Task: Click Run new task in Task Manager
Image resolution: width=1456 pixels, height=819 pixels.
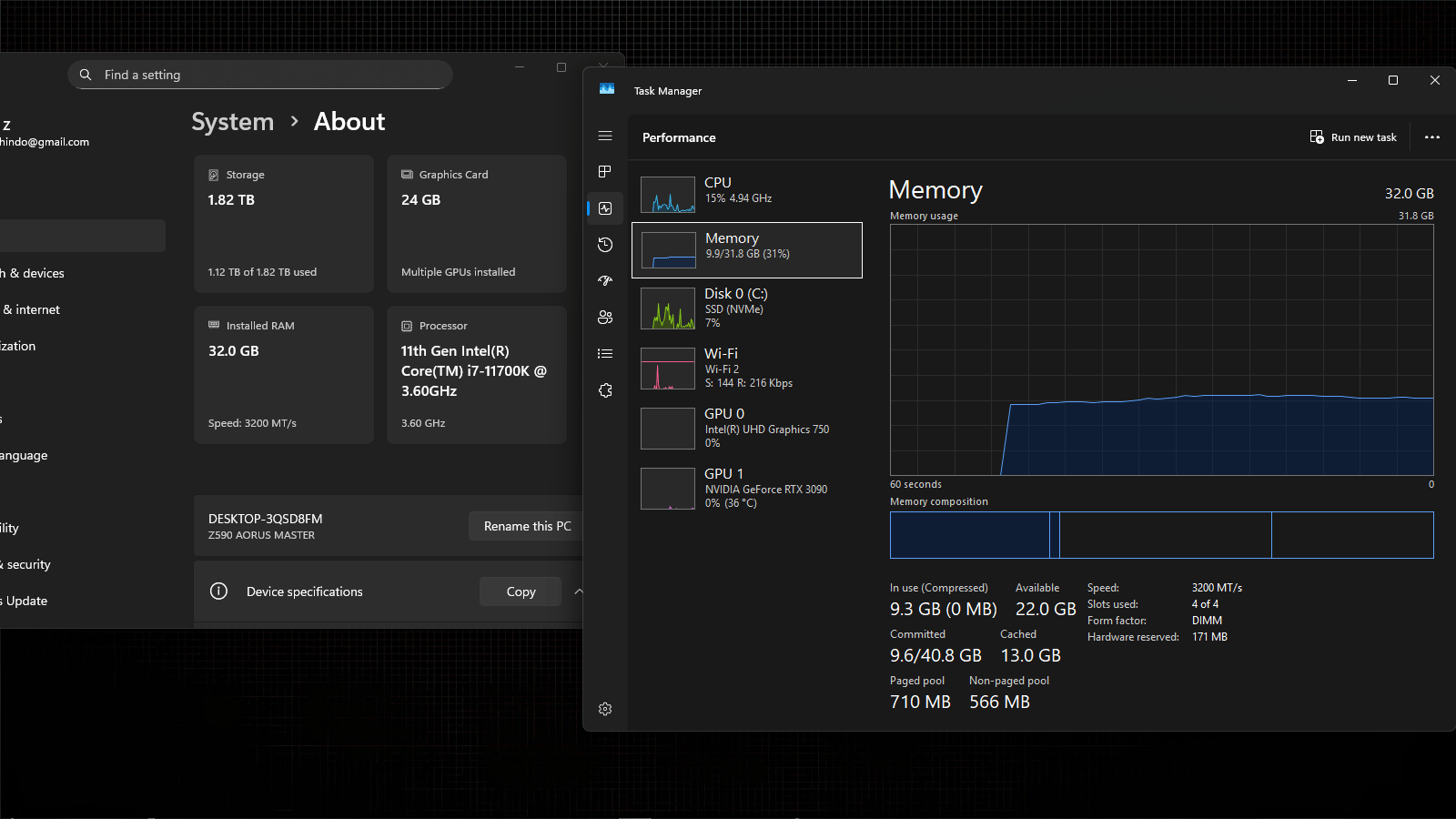Action: 1353,137
